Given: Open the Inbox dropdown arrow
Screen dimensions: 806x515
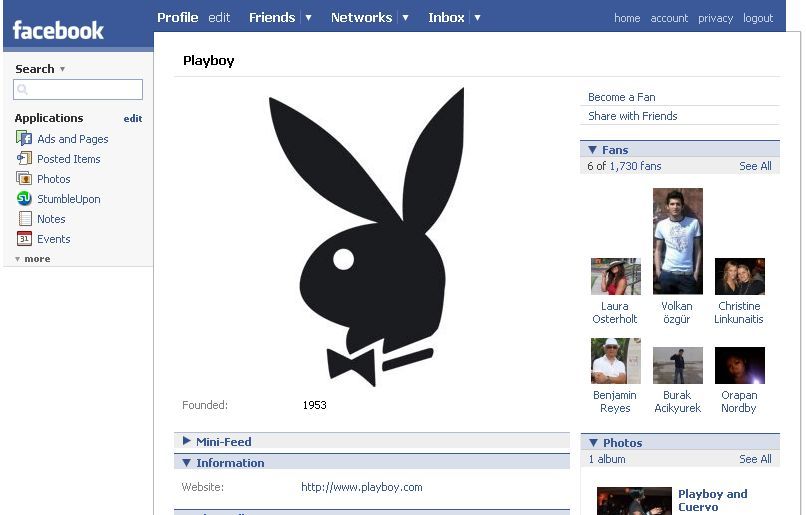Looking at the screenshot, I should click(477, 18).
